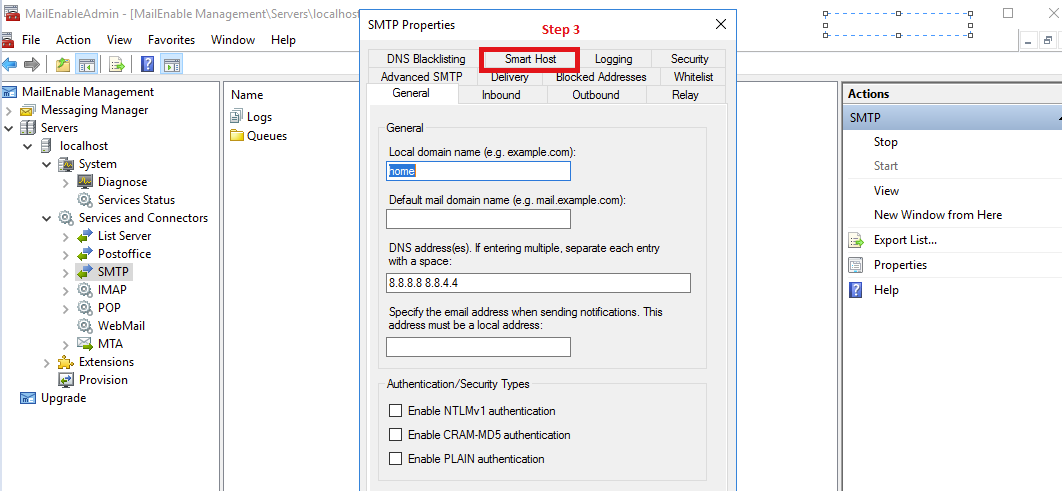
Task: Click Stop in the Actions pane
Action: point(885,142)
